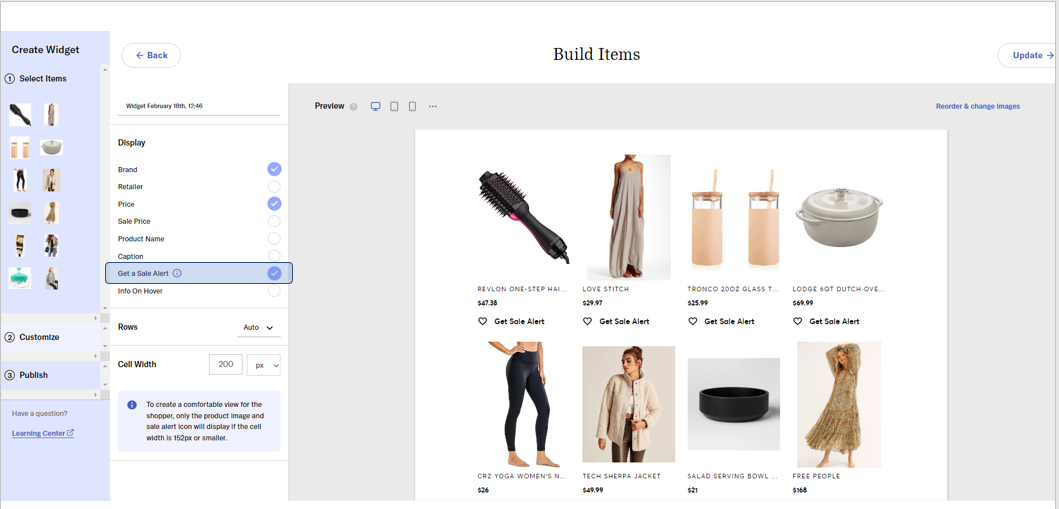
Task: Click the Back button
Action: [151, 55]
